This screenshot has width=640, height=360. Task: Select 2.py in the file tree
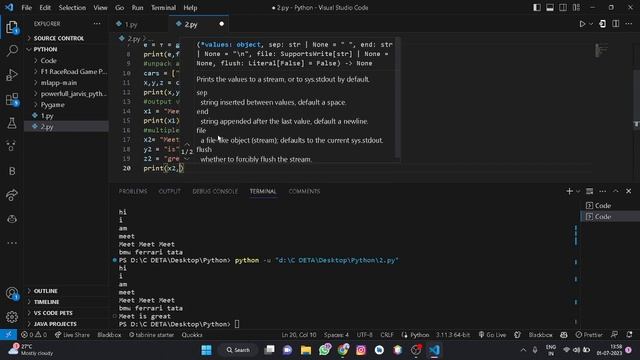[67, 127]
